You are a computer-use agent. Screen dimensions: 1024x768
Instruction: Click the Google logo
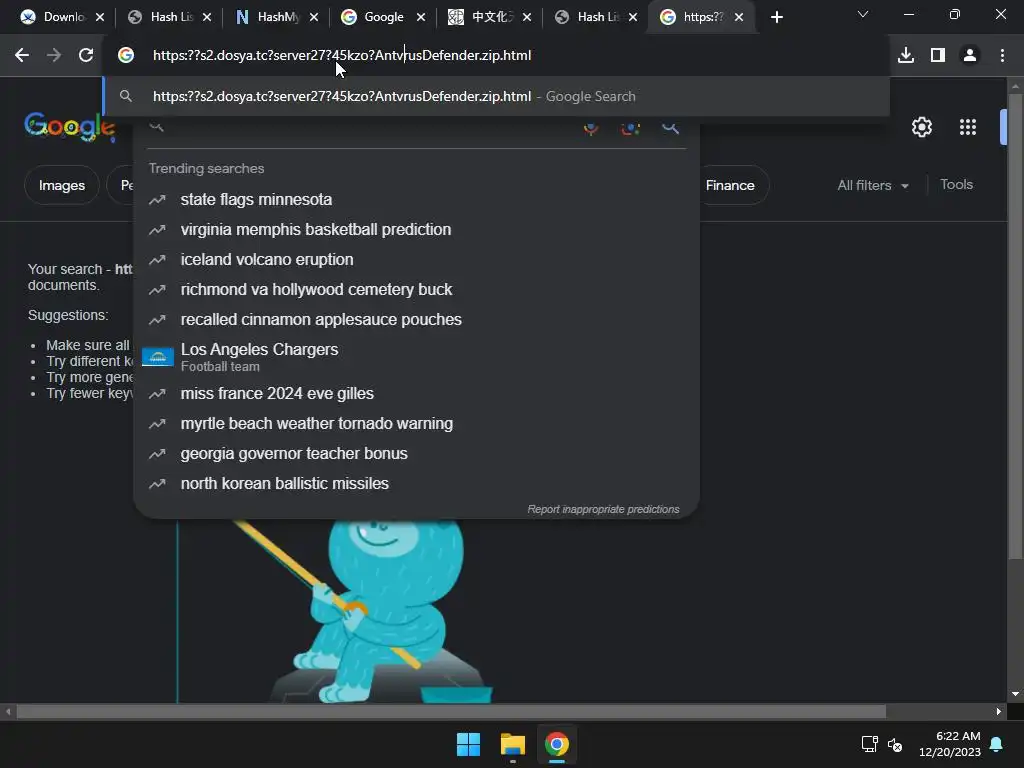(x=70, y=127)
